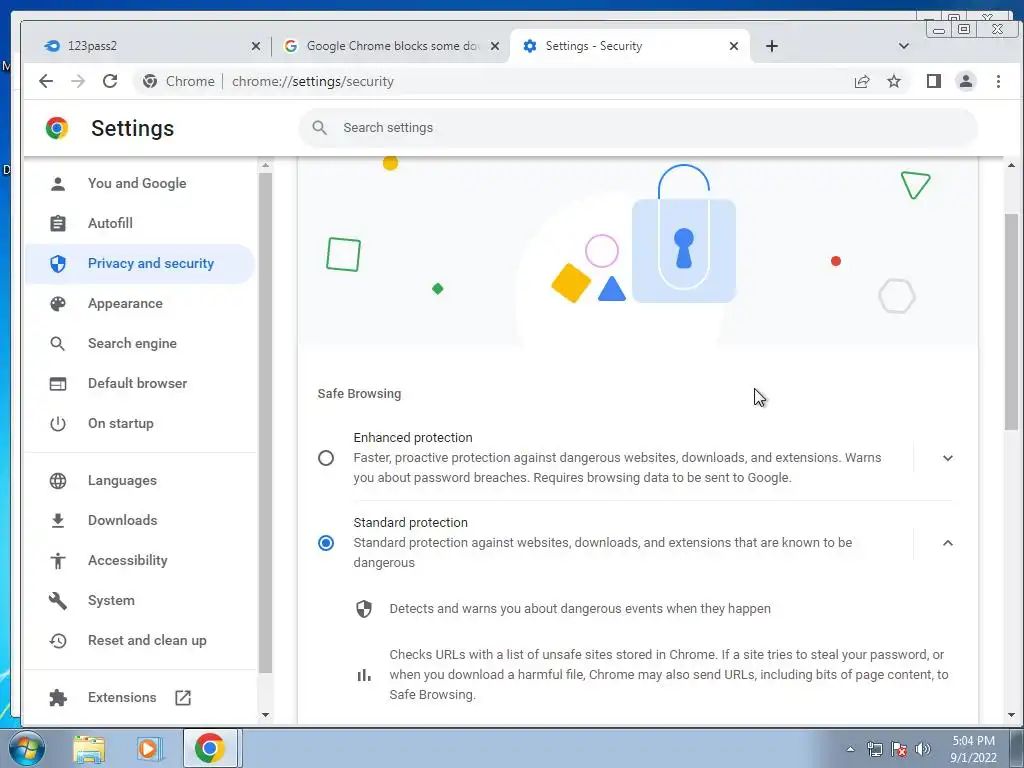Open Chrome three-dot menu
This screenshot has width=1024, height=768.
coord(998,81)
